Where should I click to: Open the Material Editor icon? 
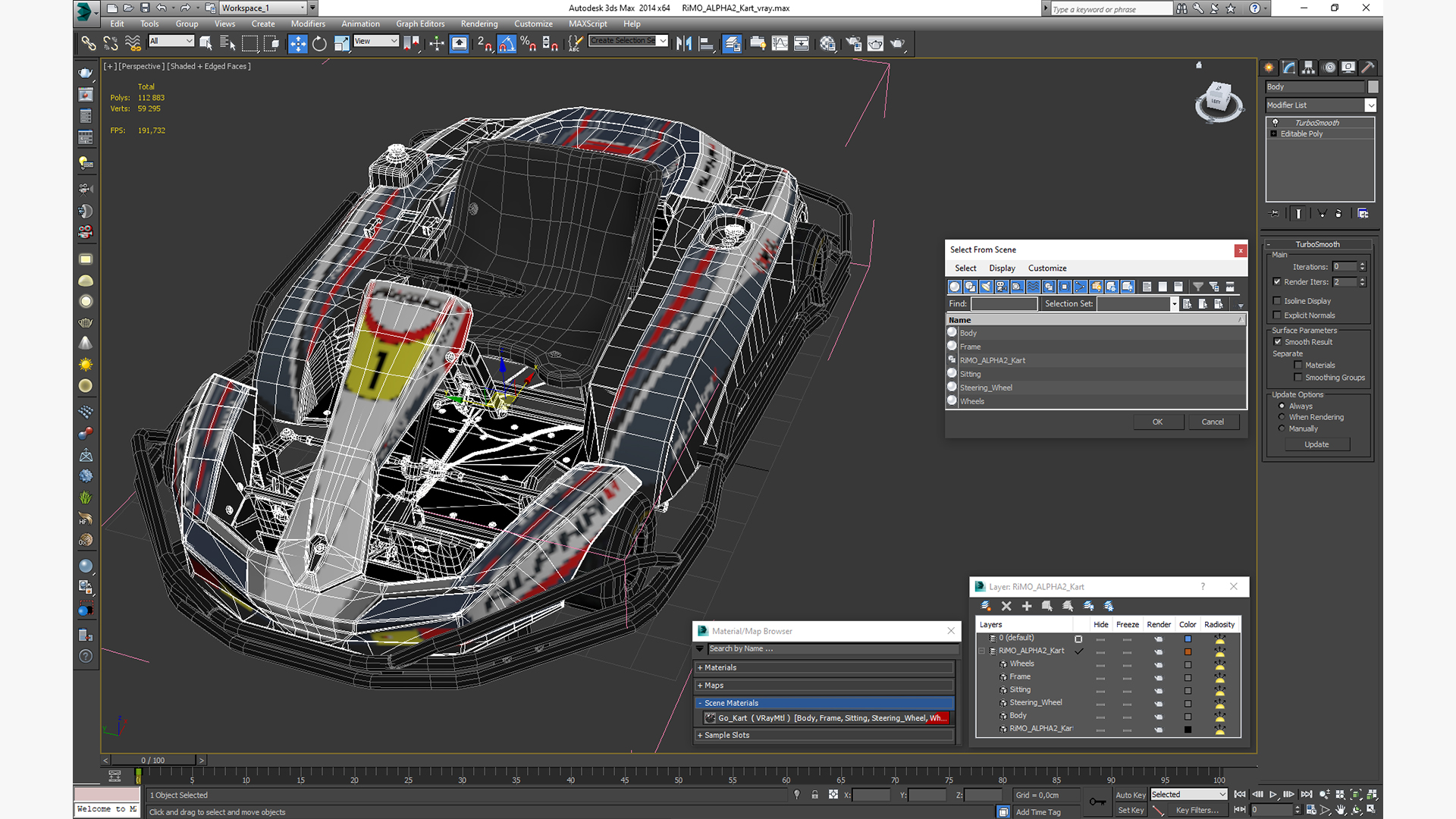[x=827, y=44]
